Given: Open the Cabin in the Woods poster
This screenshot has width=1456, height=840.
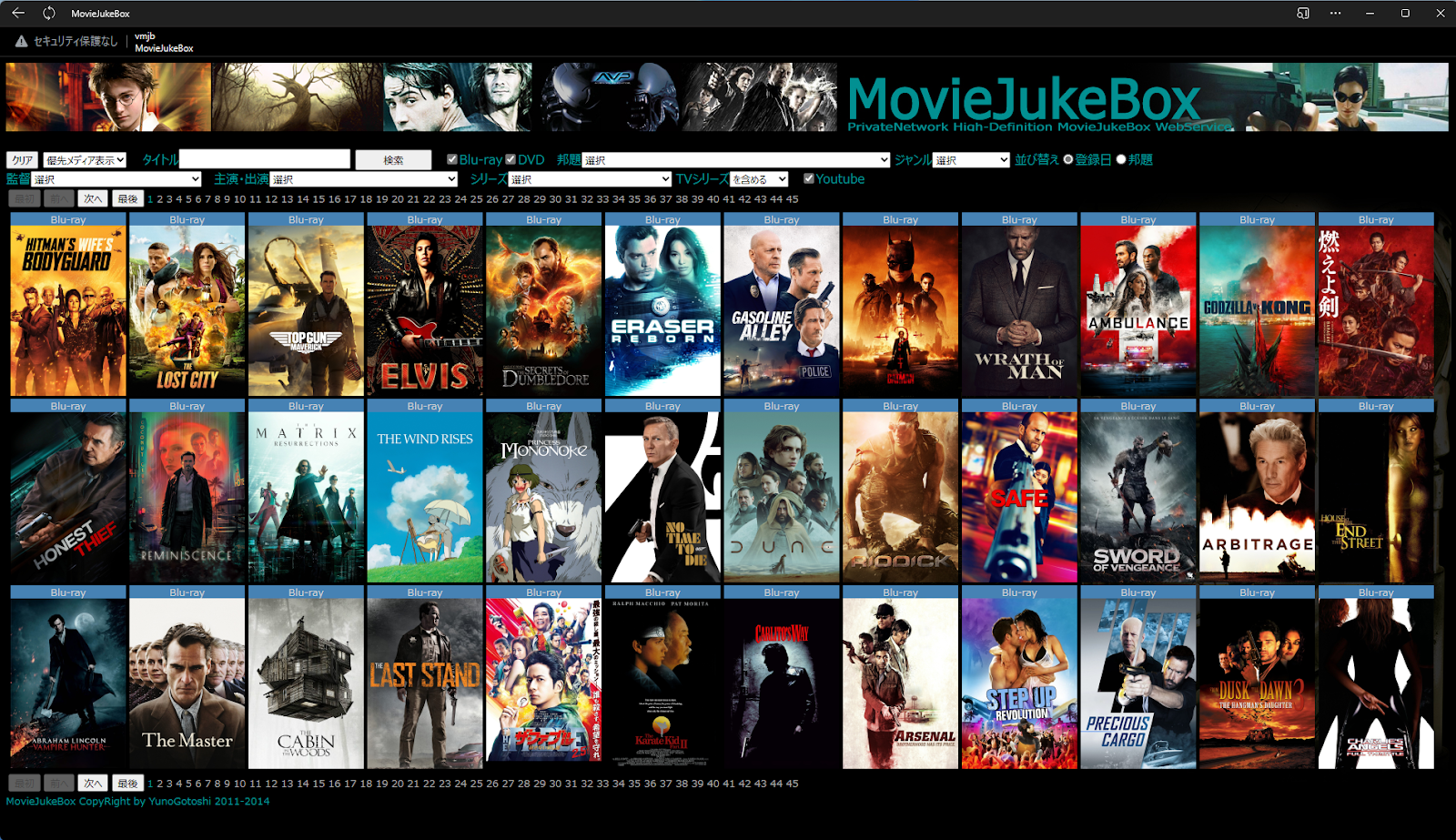Looking at the screenshot, I should tap(306, 683).
